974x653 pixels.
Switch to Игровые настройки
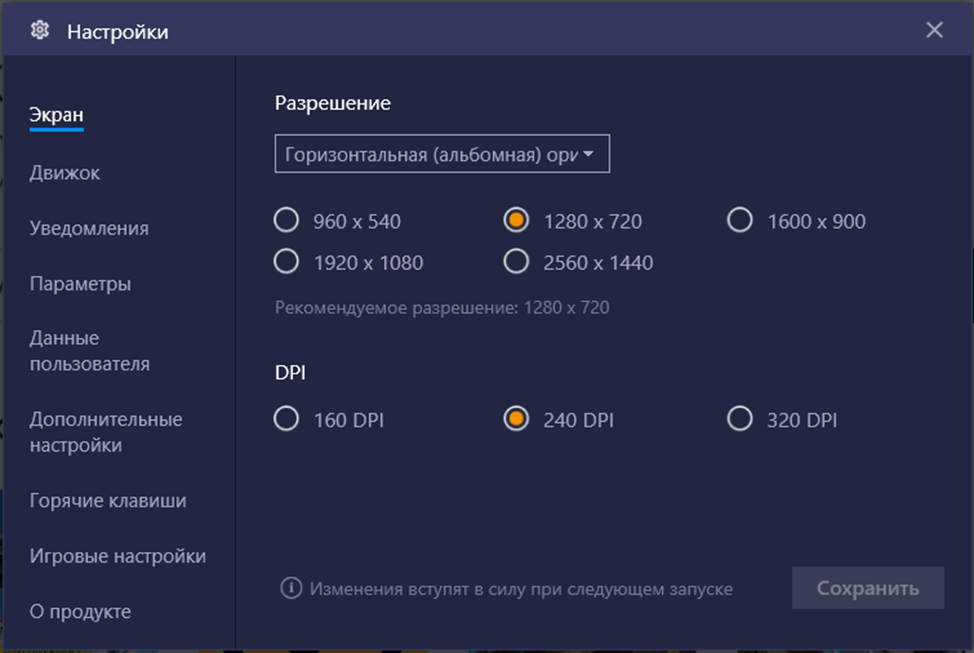118,556
